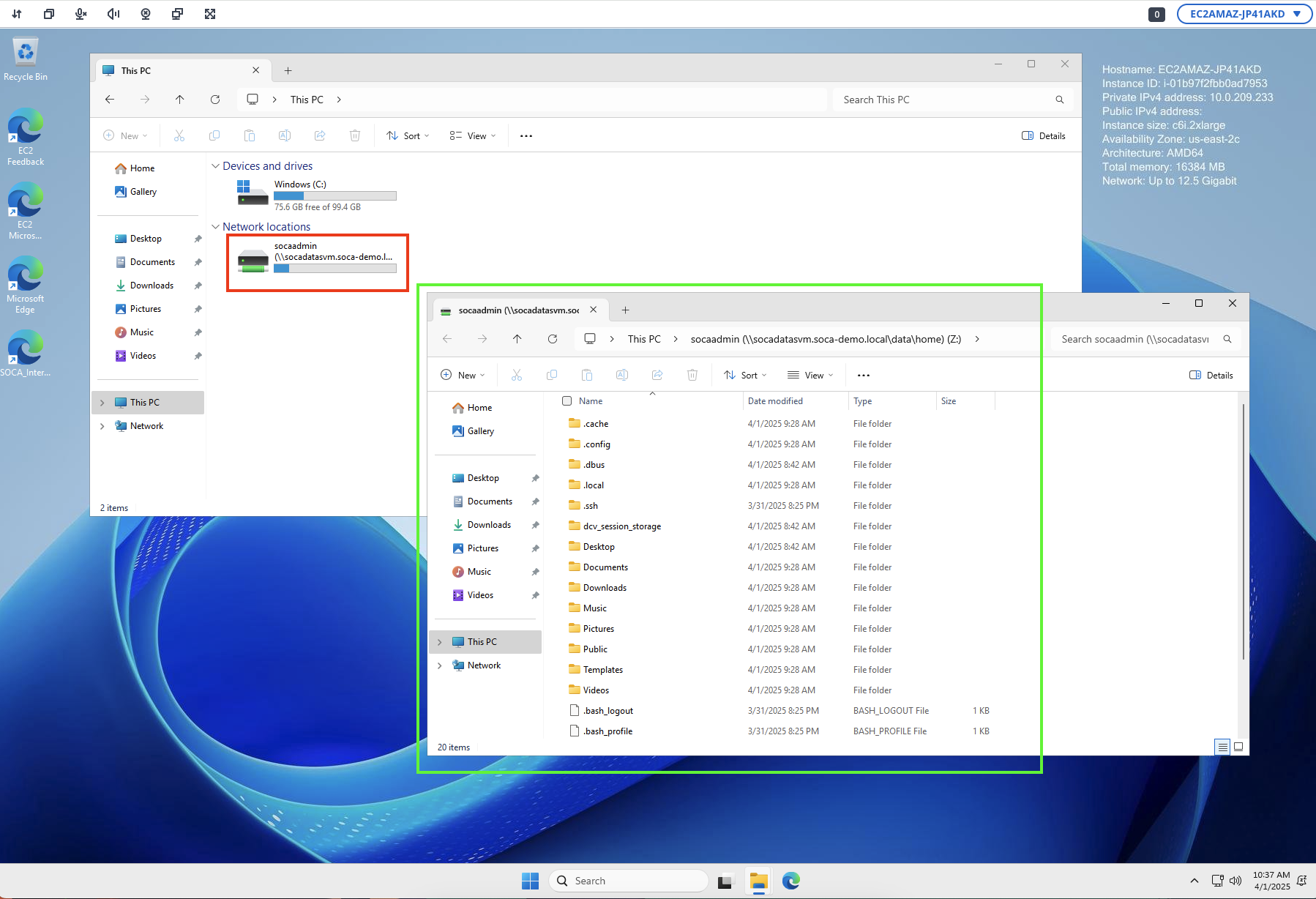Open the Sort dropdown in socaadmin window
1316x899 pixels.
(746, 376)
